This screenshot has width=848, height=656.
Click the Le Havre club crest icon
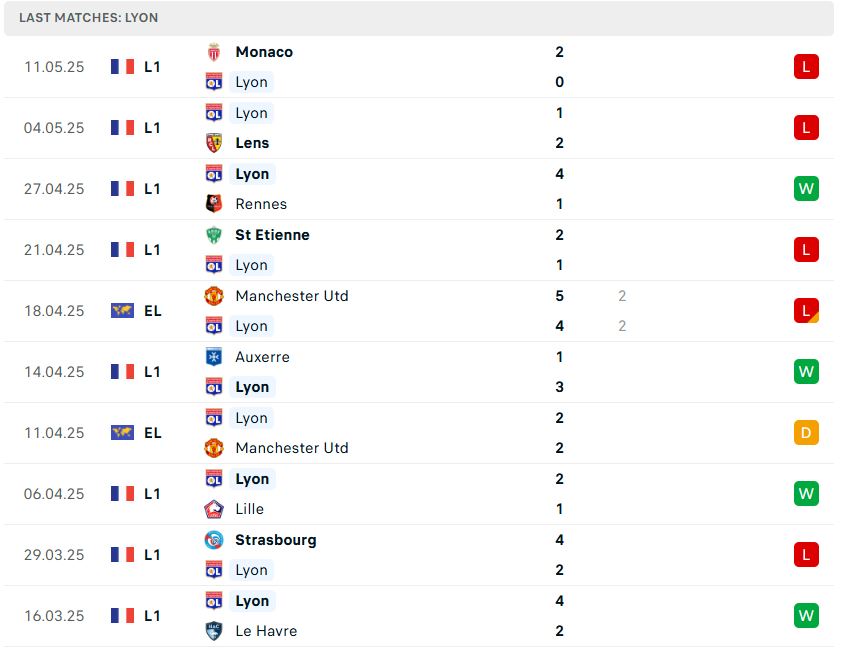[214, 631]
